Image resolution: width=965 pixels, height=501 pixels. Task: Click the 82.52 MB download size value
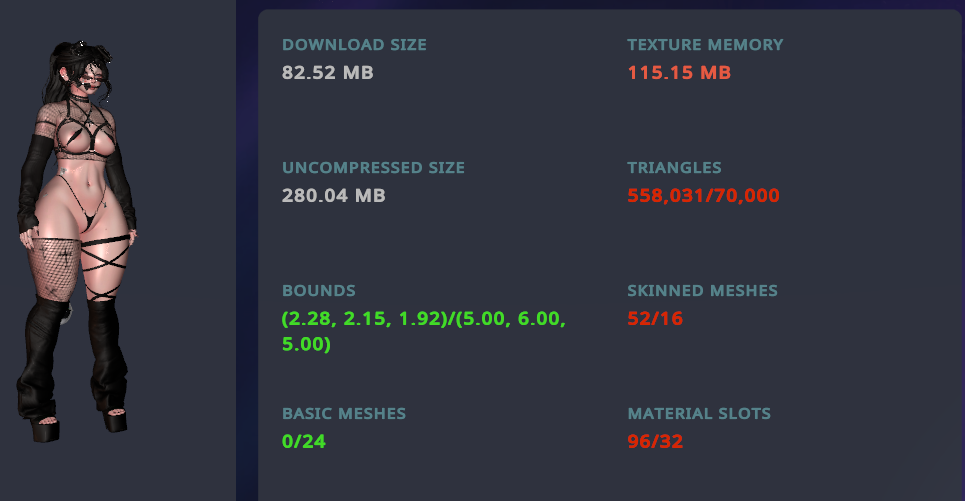(328, 73)
